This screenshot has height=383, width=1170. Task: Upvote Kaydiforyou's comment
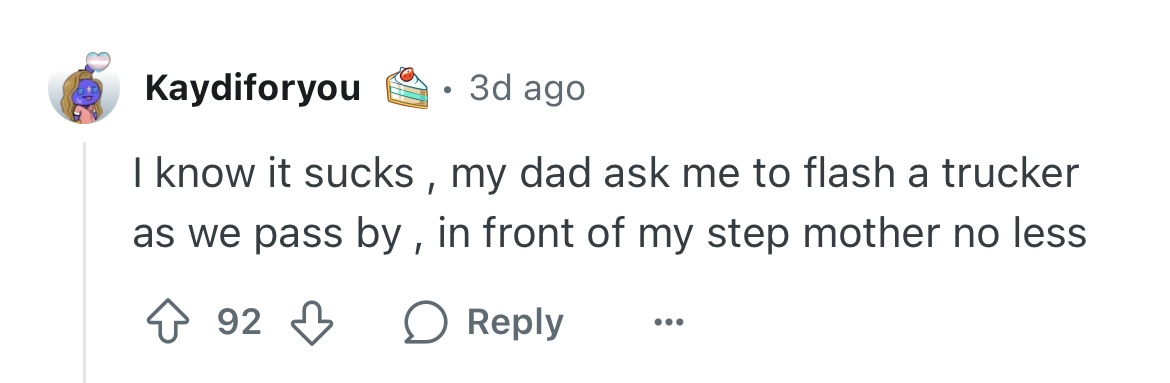(x=167, y=322)
